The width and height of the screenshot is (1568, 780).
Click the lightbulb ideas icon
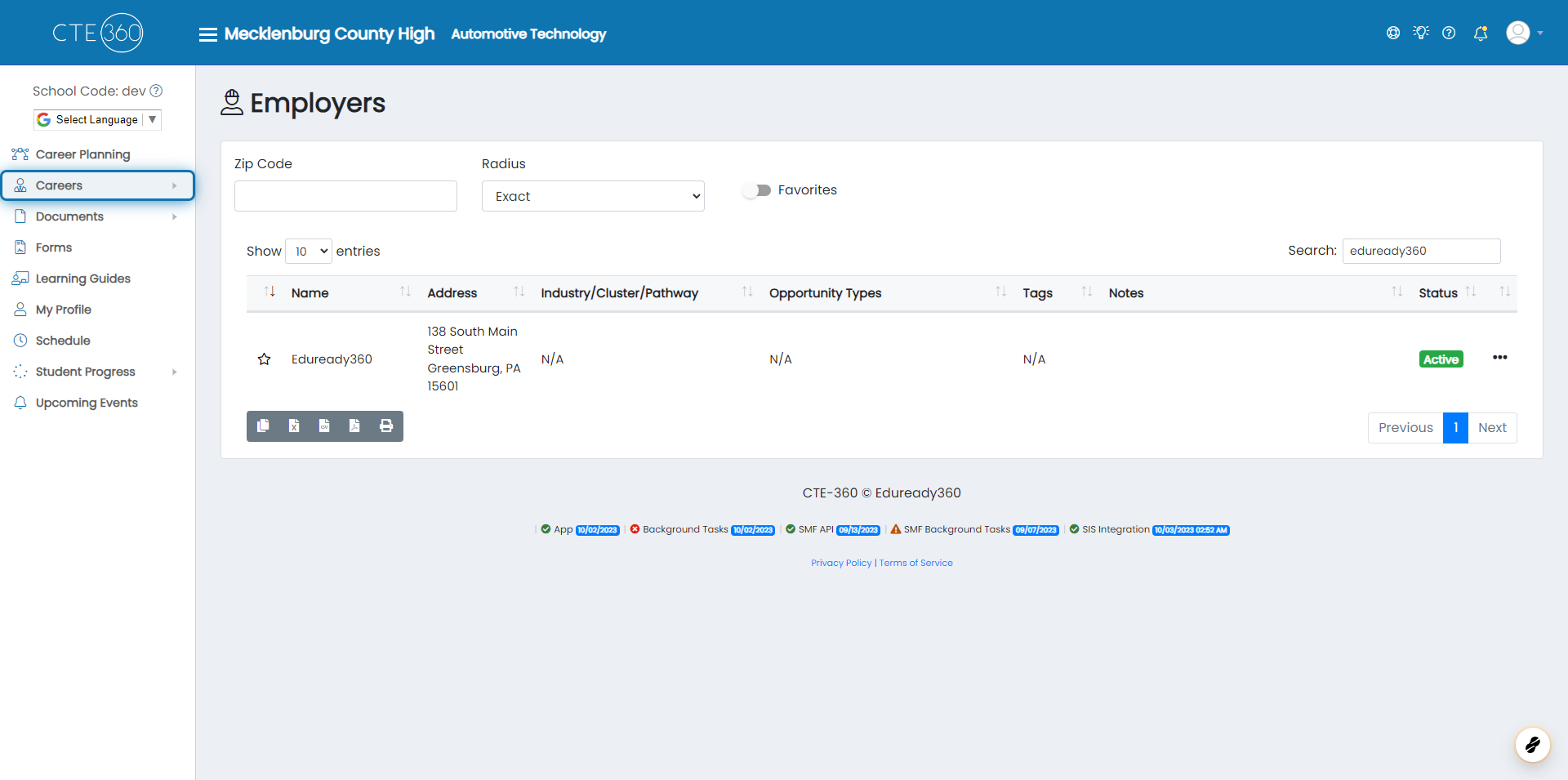click(x=1421, y=33)
